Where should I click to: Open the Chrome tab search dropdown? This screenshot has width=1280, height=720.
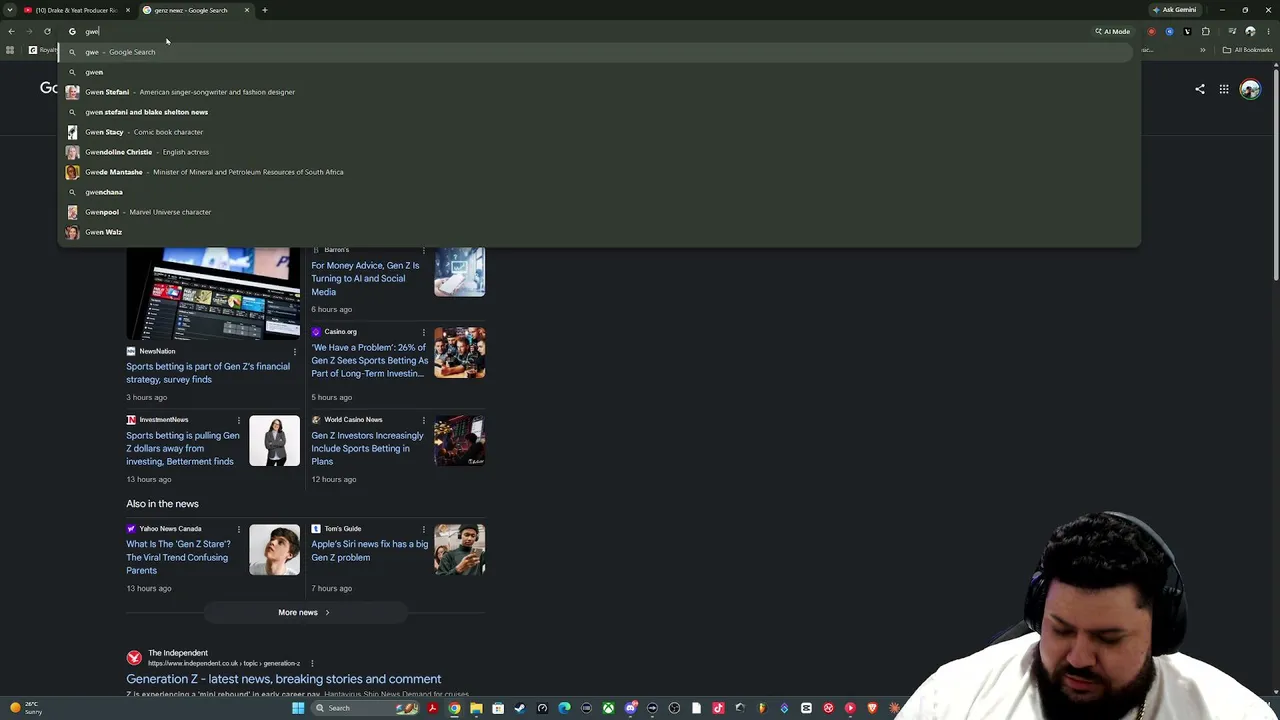[11, 10]
